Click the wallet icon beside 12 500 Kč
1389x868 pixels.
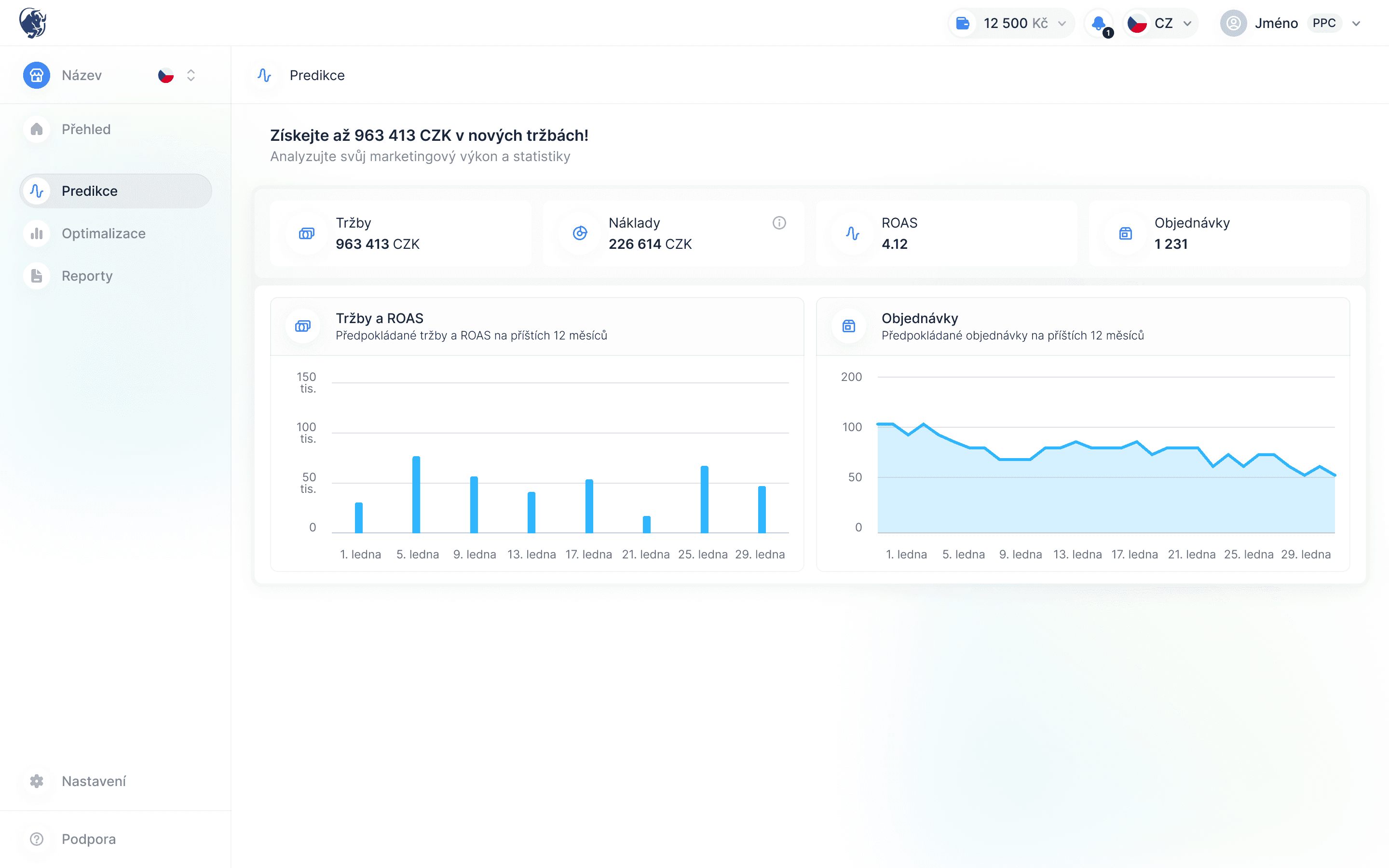pos(963,24)
